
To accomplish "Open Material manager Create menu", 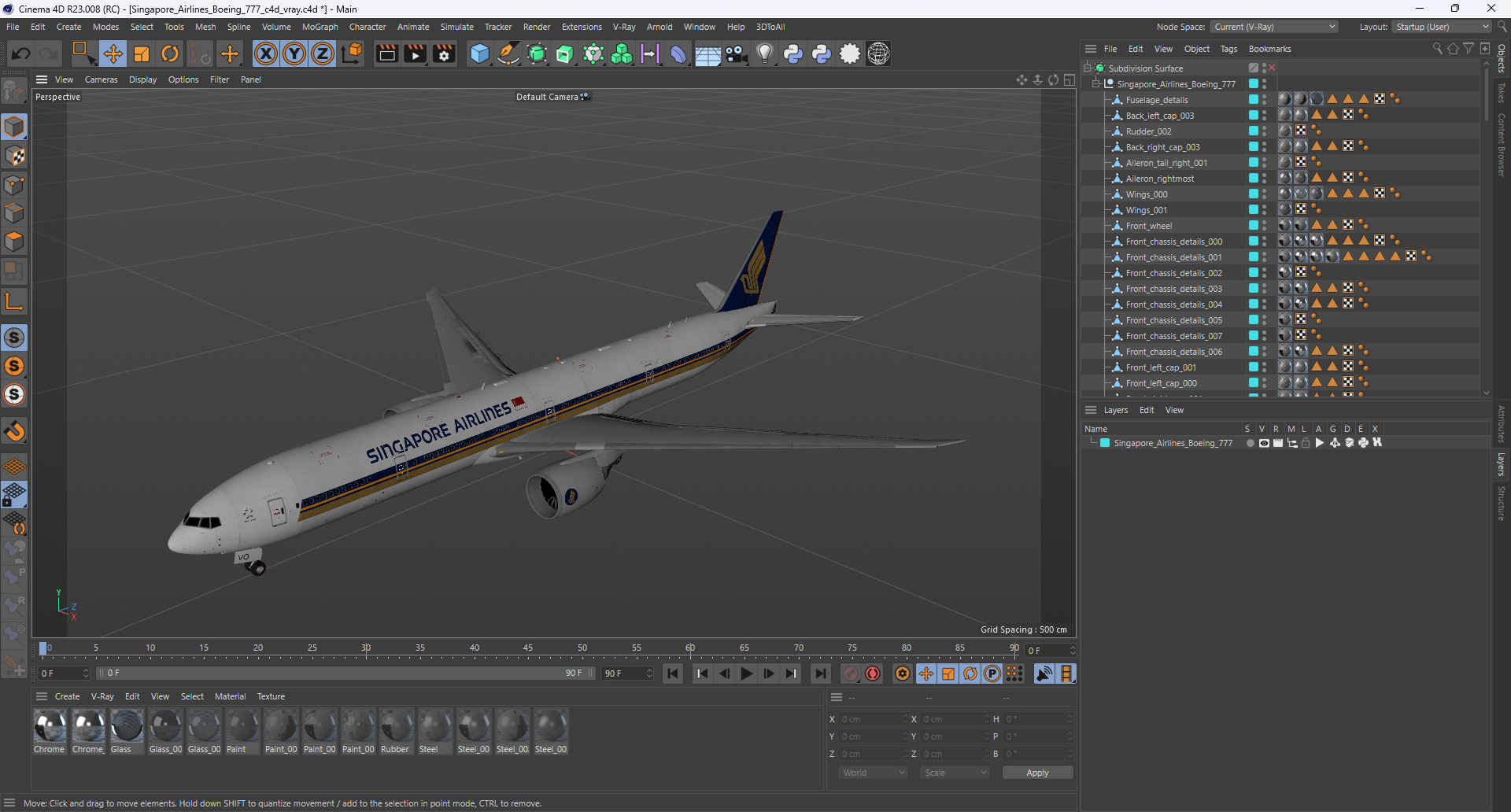I will pos(67,696).
